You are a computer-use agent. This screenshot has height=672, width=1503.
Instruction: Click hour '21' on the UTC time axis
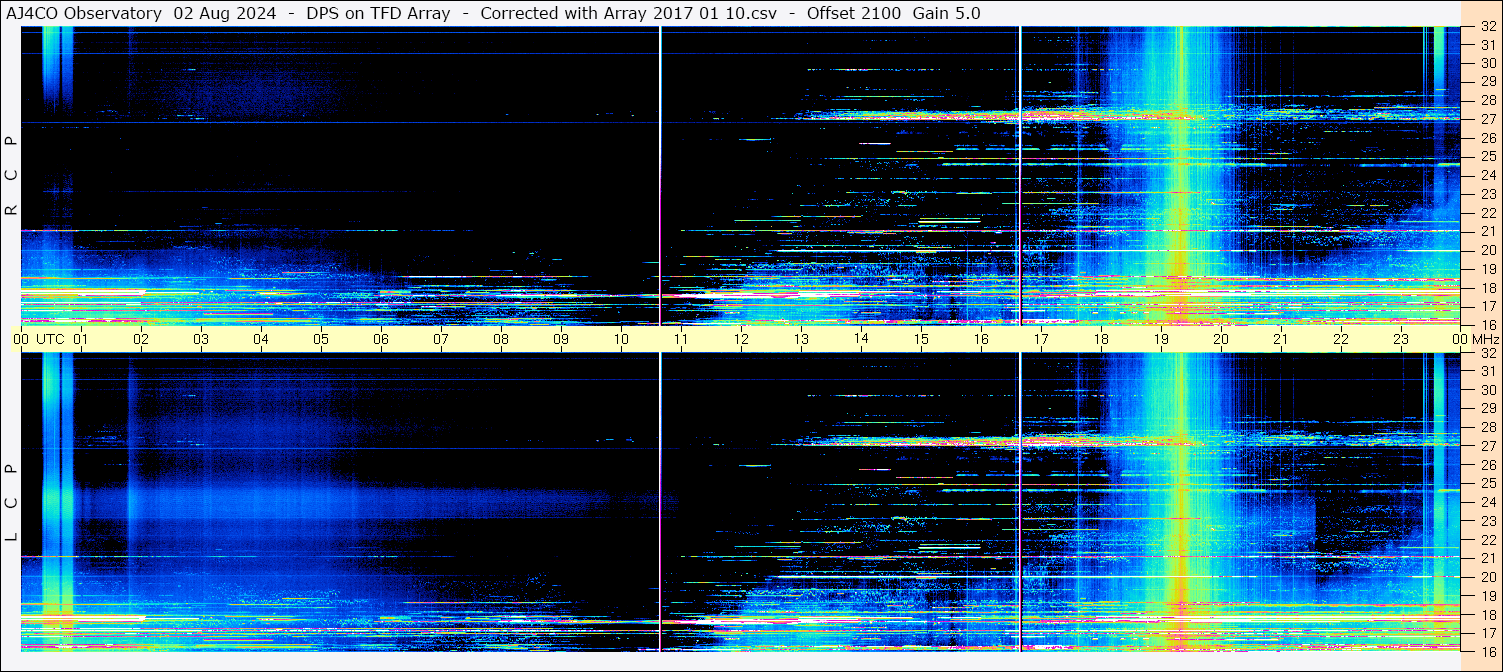click(x=1281, y=339)
